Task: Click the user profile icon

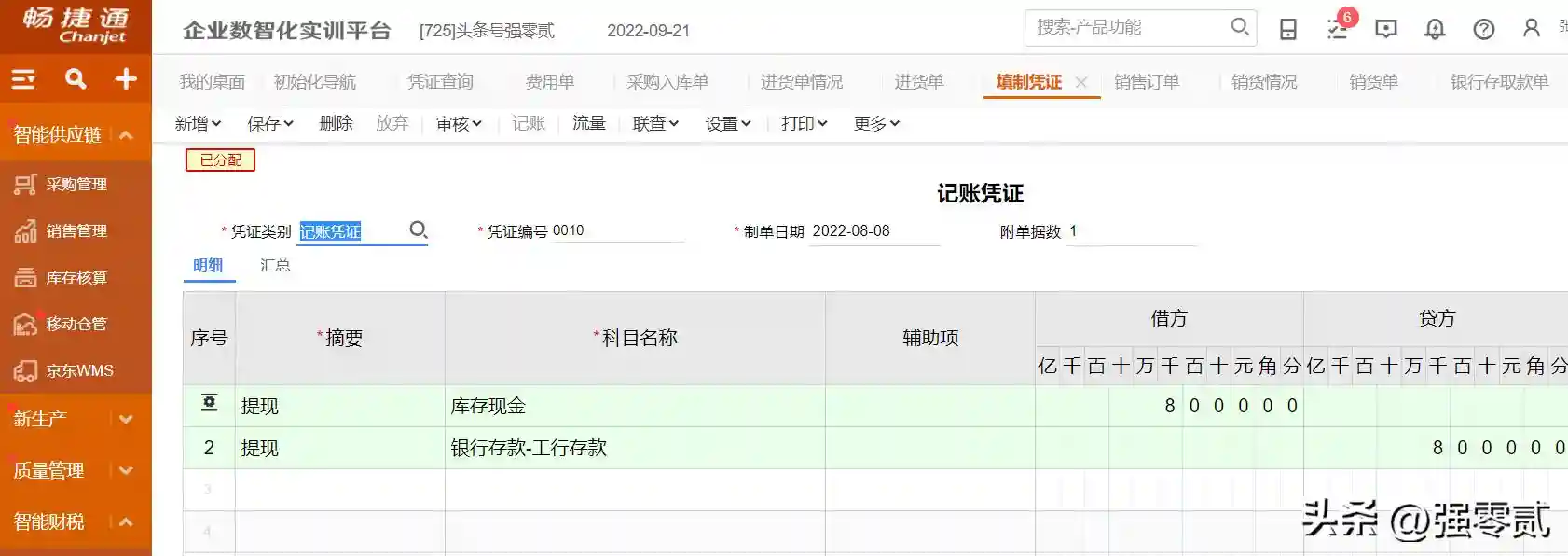Action: [1531, 29]
